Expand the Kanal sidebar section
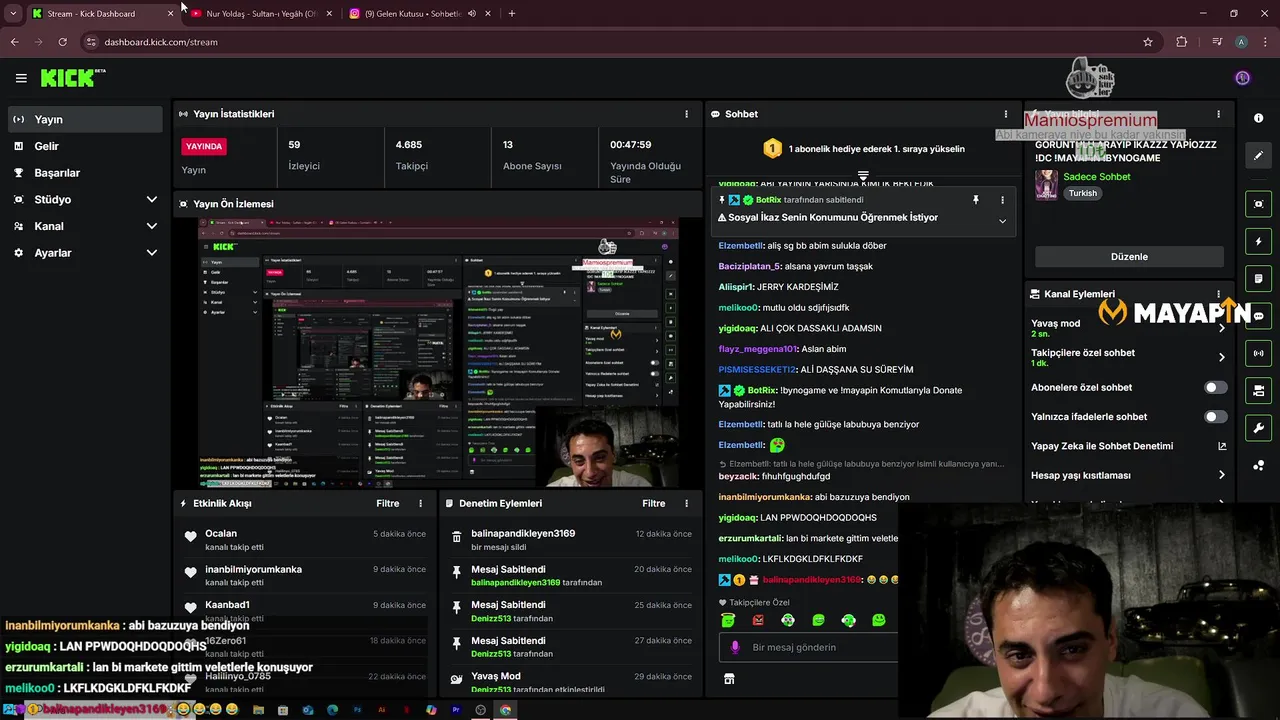The height and width of the screenshot is (720, 1280). [x=151, y=226]
